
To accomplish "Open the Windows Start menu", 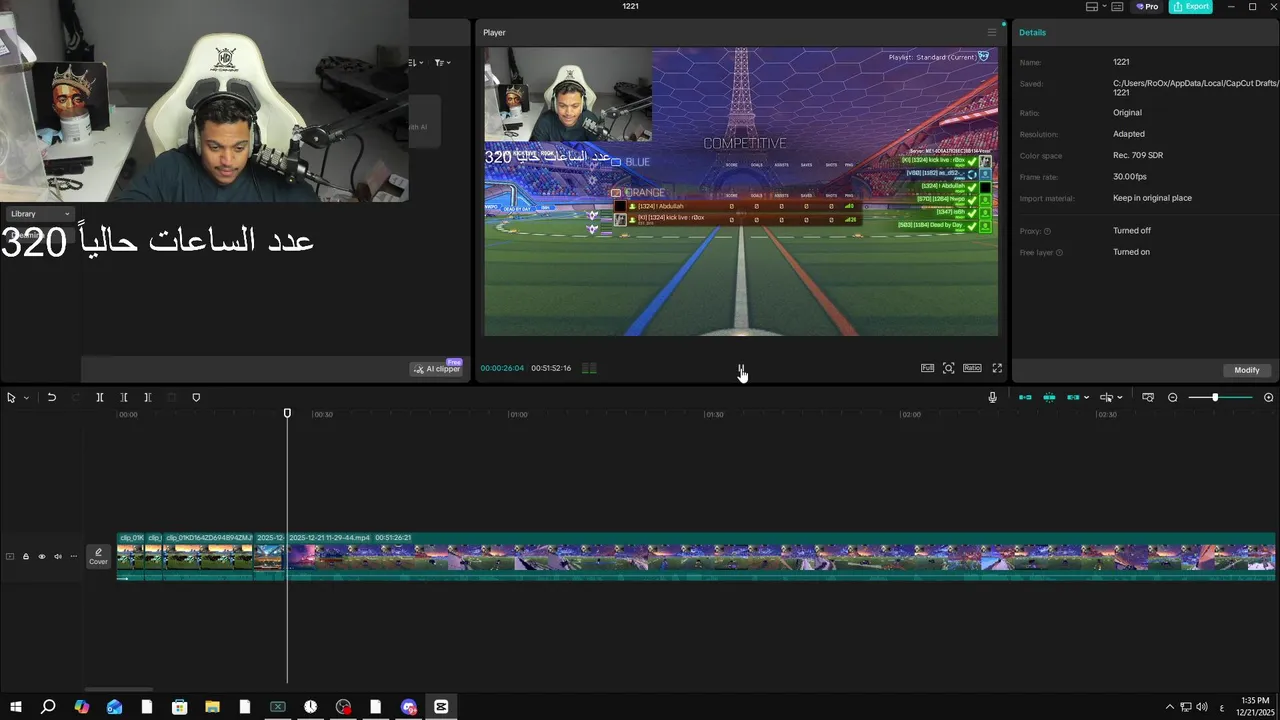I will tap(16, 707).
